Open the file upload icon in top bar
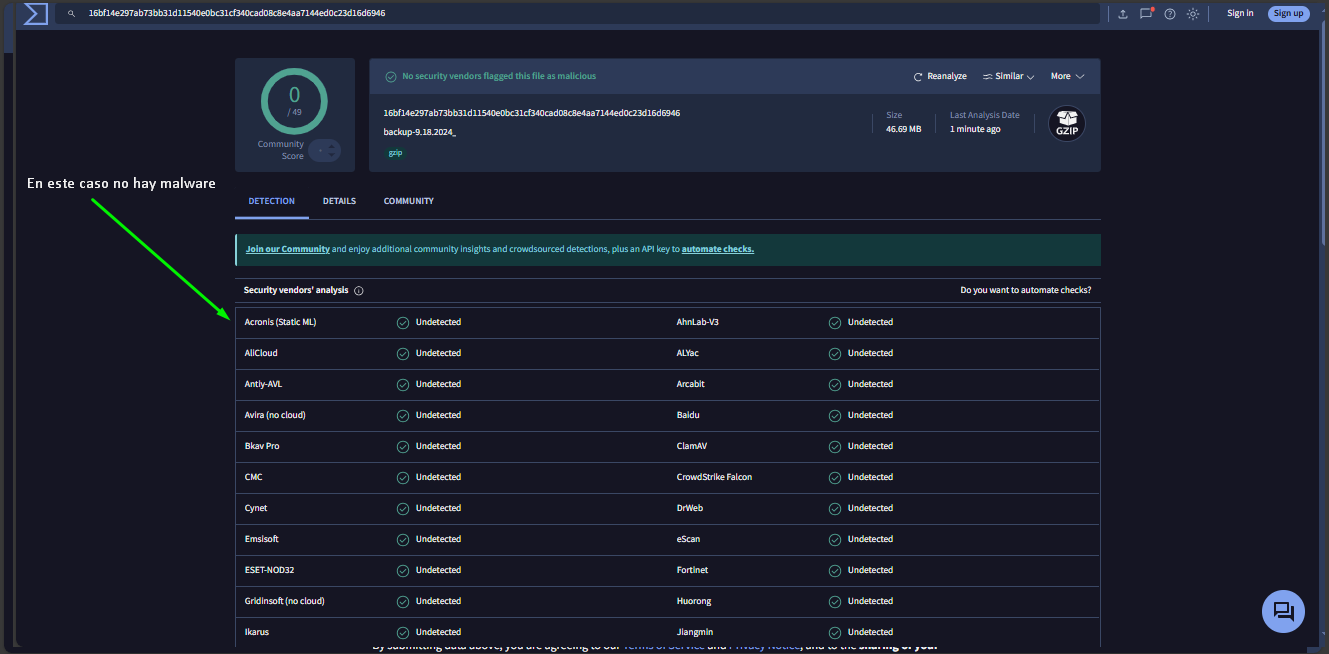 (1122, 13)
